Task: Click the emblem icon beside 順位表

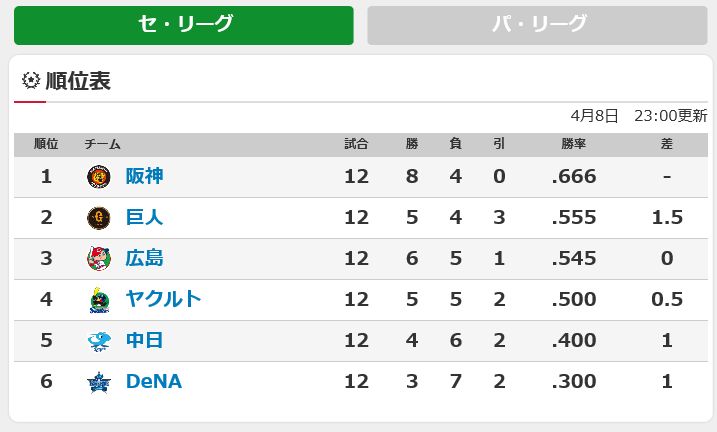Action: 31,80
